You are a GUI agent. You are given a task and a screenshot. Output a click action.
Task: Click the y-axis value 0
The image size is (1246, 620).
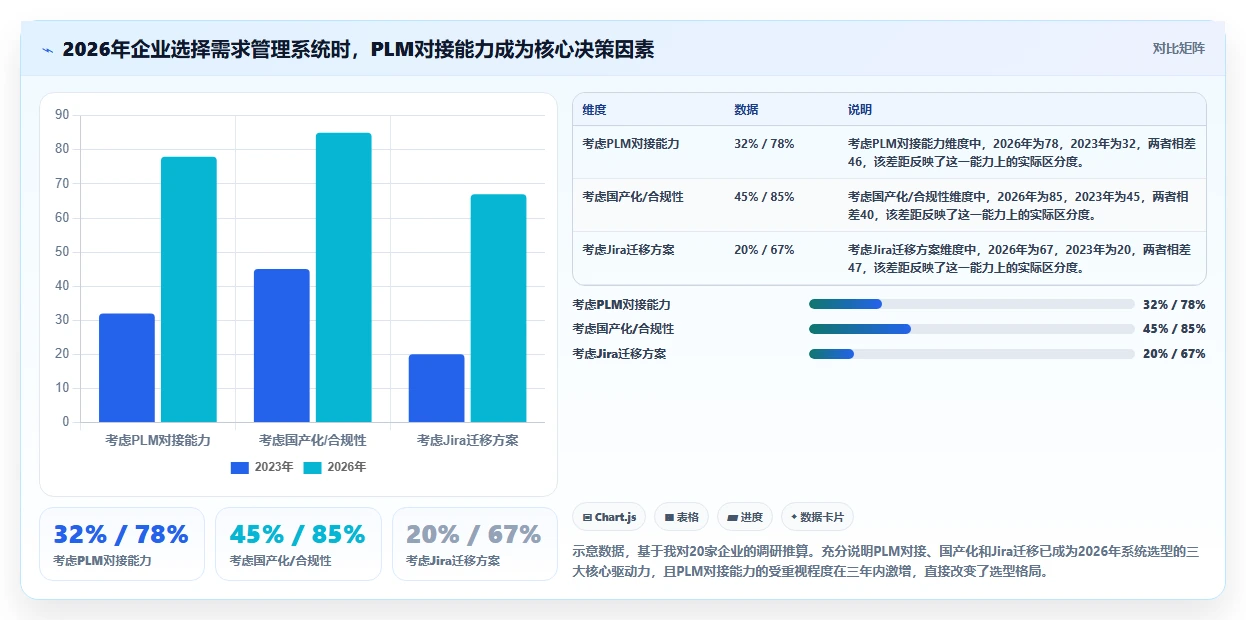coord(66,422)
